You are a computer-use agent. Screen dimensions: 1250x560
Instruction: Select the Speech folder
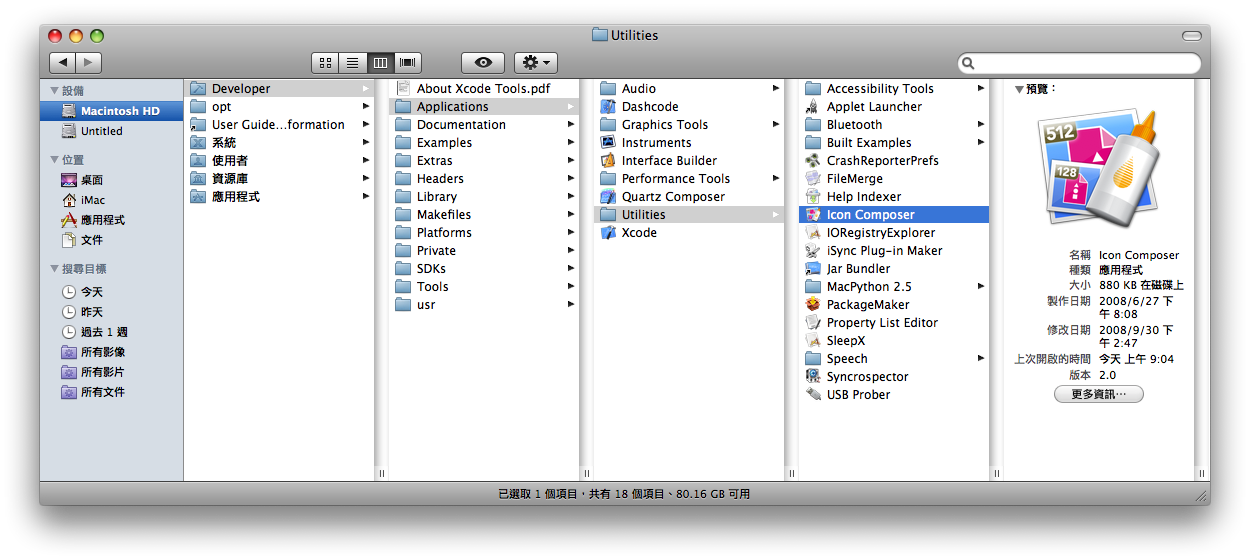[x=894, y=359]
